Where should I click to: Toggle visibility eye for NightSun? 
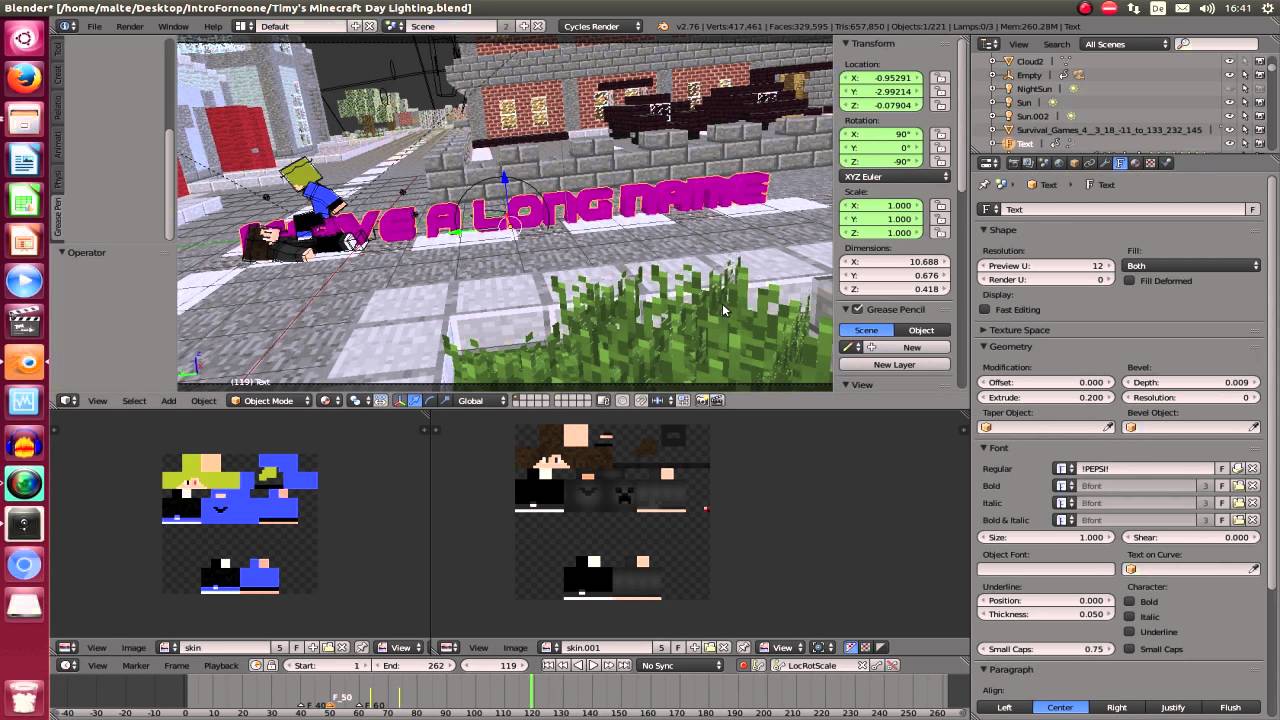point(1229,89)
